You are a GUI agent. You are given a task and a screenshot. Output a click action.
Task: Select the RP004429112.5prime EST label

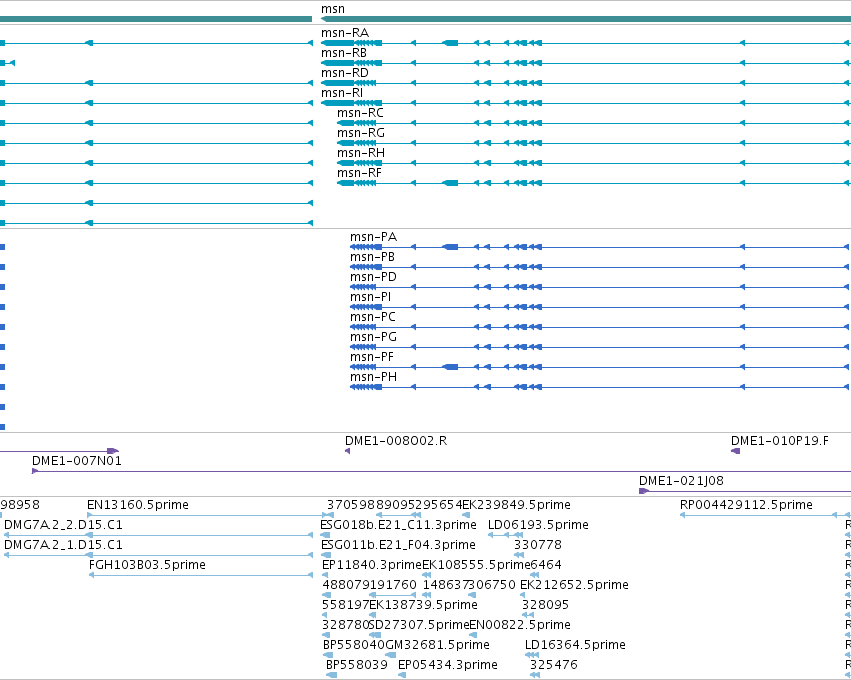(x=746, y=505)
